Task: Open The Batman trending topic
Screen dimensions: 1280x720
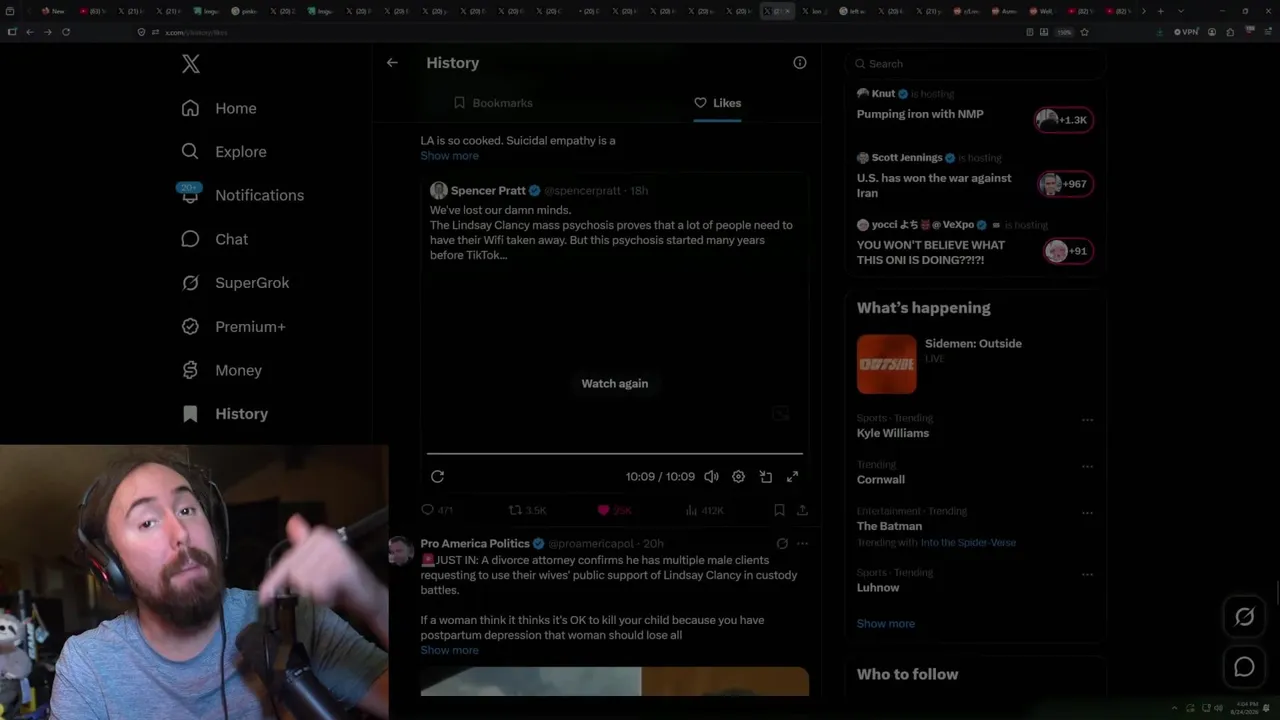Action: pyautogui.click(x=889, y=526)
